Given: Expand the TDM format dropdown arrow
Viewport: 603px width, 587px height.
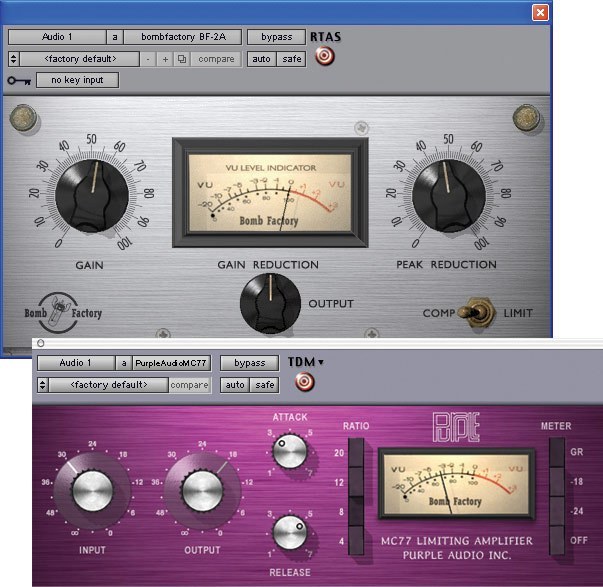Looking at the screenshot, I should (321, 362).
